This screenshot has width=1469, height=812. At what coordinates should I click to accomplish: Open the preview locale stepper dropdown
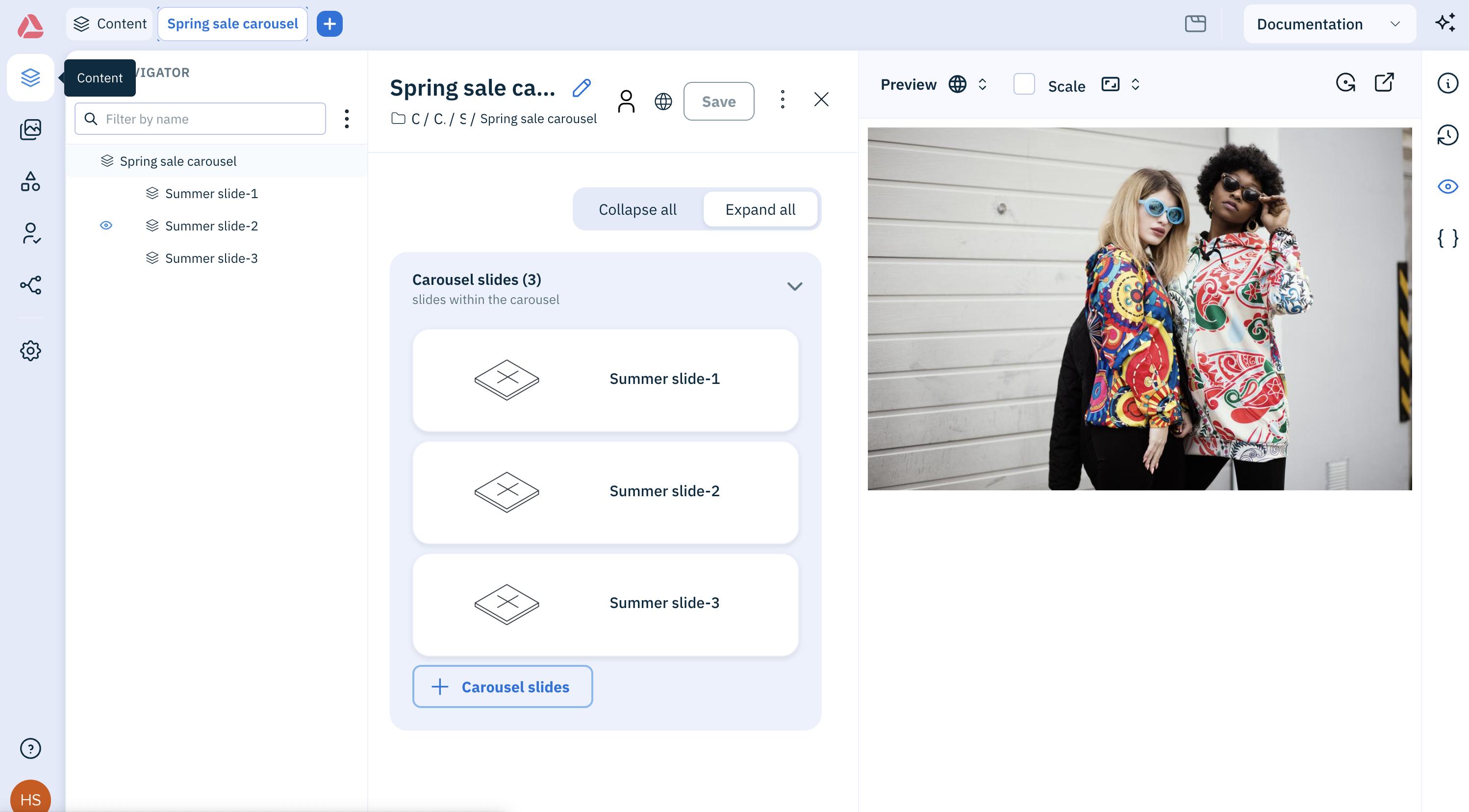(982, 84)
